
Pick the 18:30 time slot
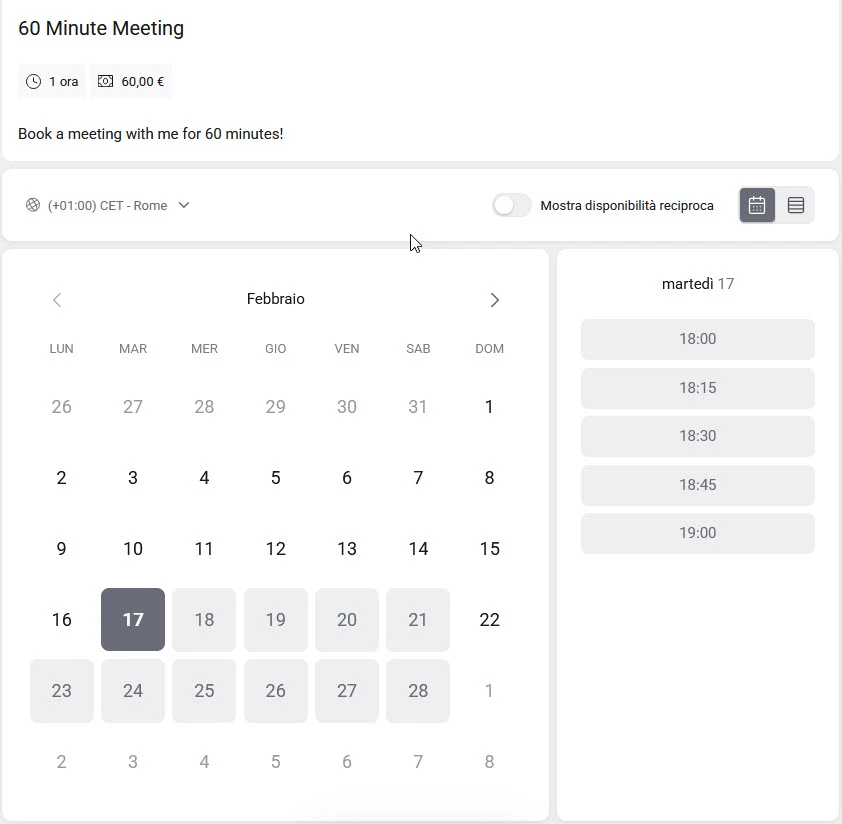[697, 436]
